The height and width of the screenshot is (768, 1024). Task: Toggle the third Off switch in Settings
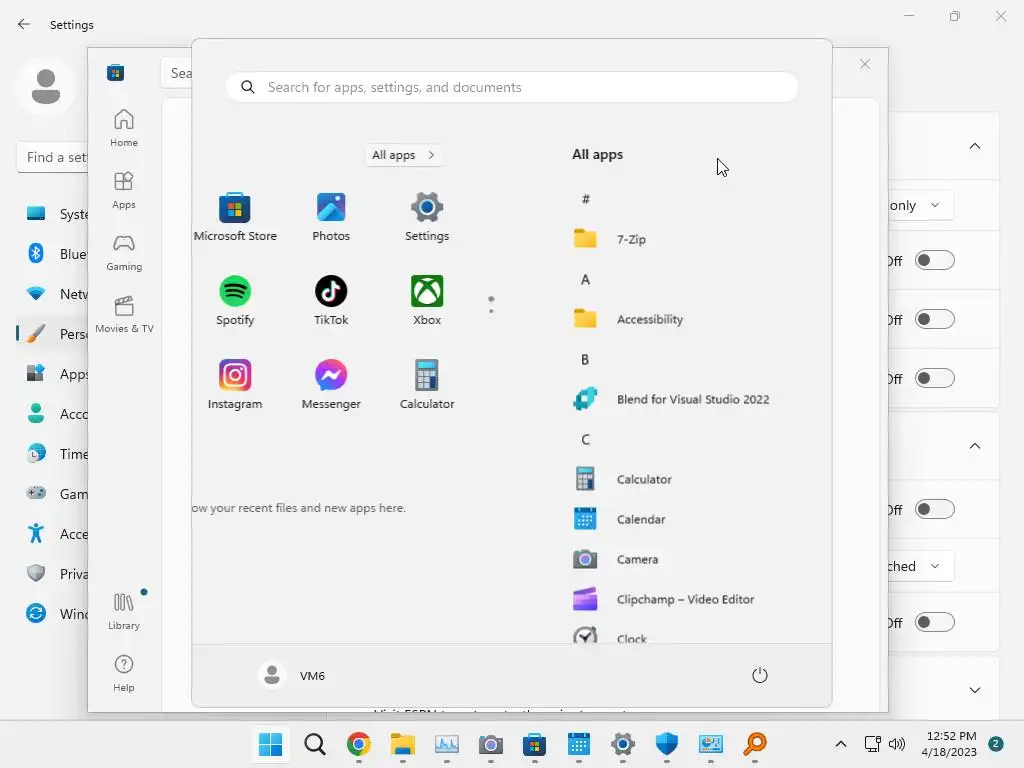click(935, 378)
